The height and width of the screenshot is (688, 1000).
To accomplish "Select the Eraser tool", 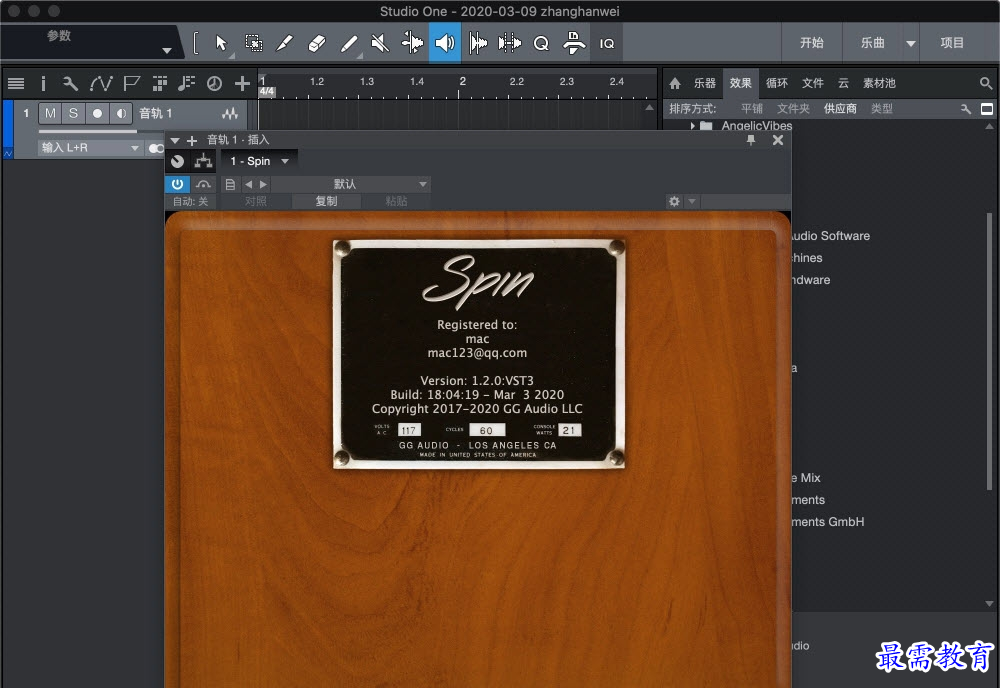I will 316,43.
